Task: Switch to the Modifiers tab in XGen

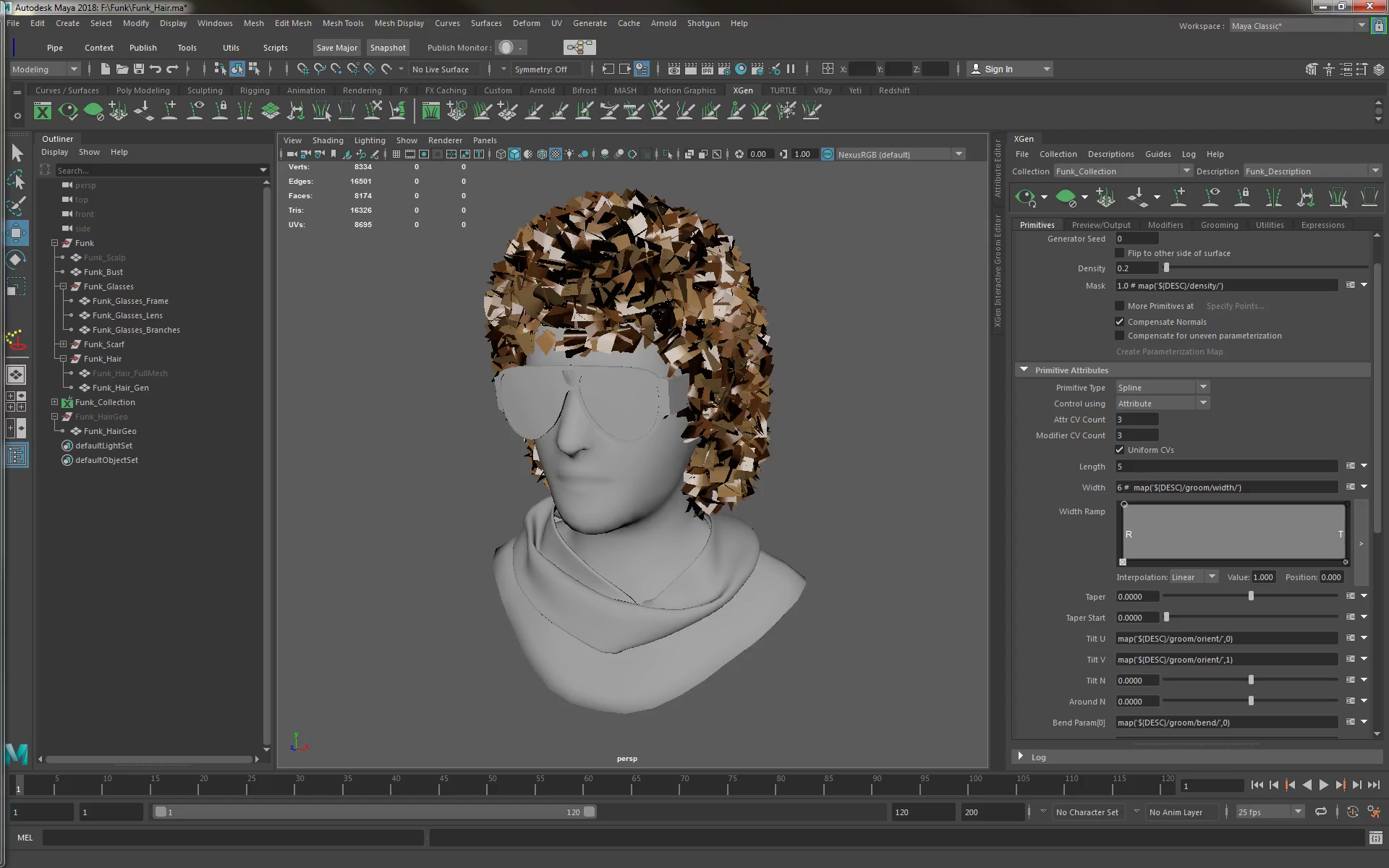Action: [x=1165, y=225]
